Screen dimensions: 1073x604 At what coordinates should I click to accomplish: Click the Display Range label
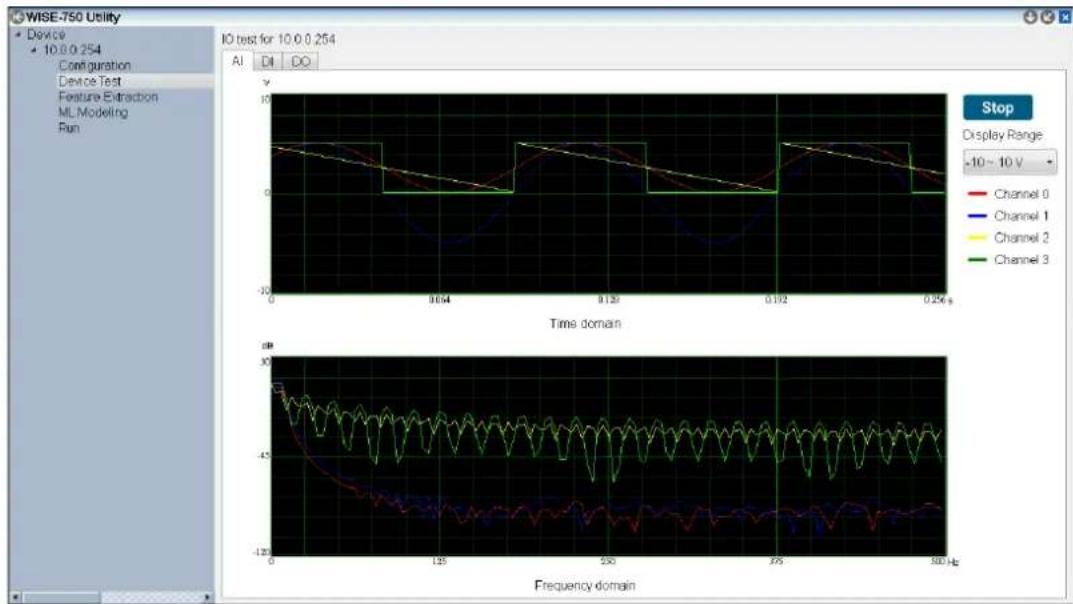coord(1003,135)
